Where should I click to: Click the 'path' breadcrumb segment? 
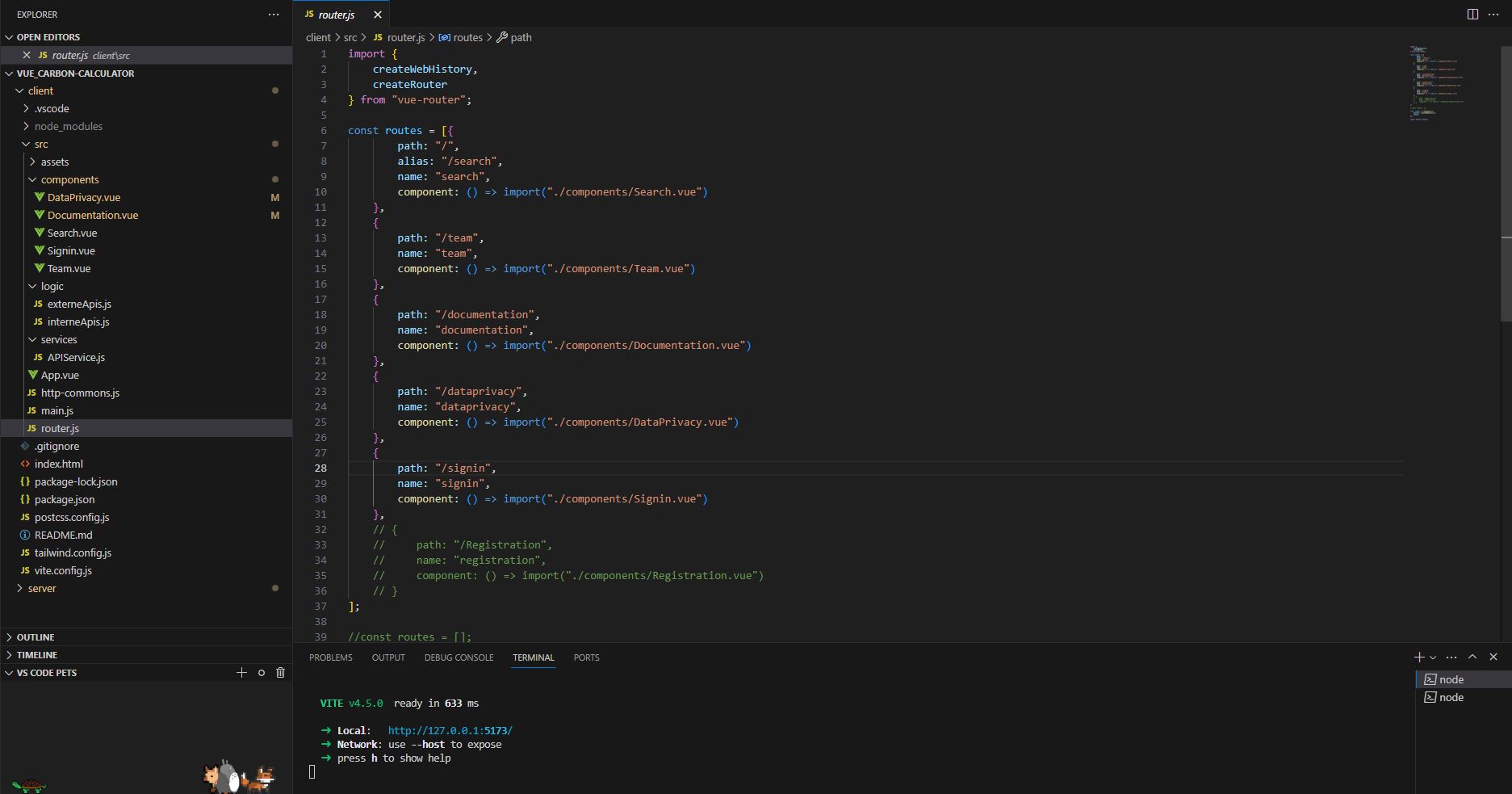(521, 37)
